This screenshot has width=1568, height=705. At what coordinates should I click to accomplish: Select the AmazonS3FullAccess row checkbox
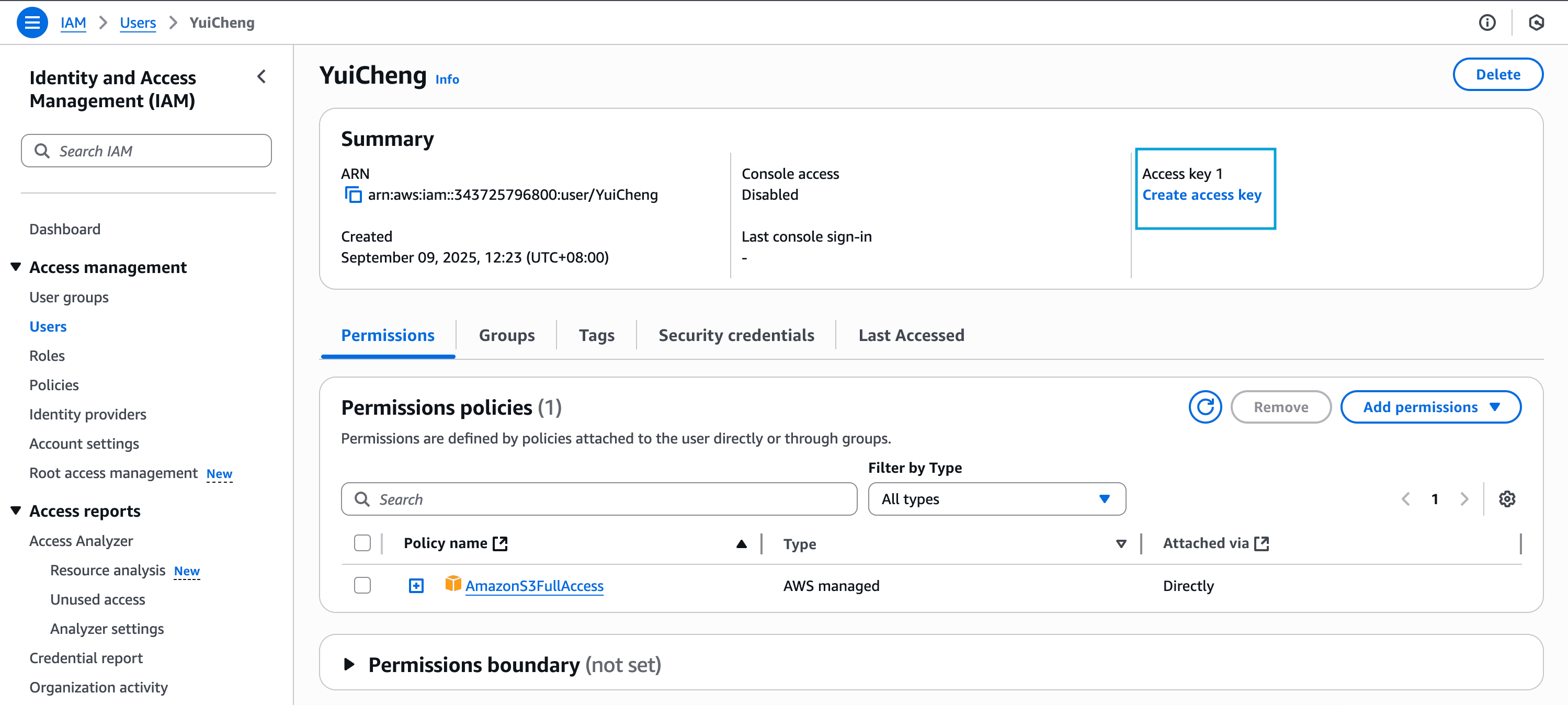(362, 586)
